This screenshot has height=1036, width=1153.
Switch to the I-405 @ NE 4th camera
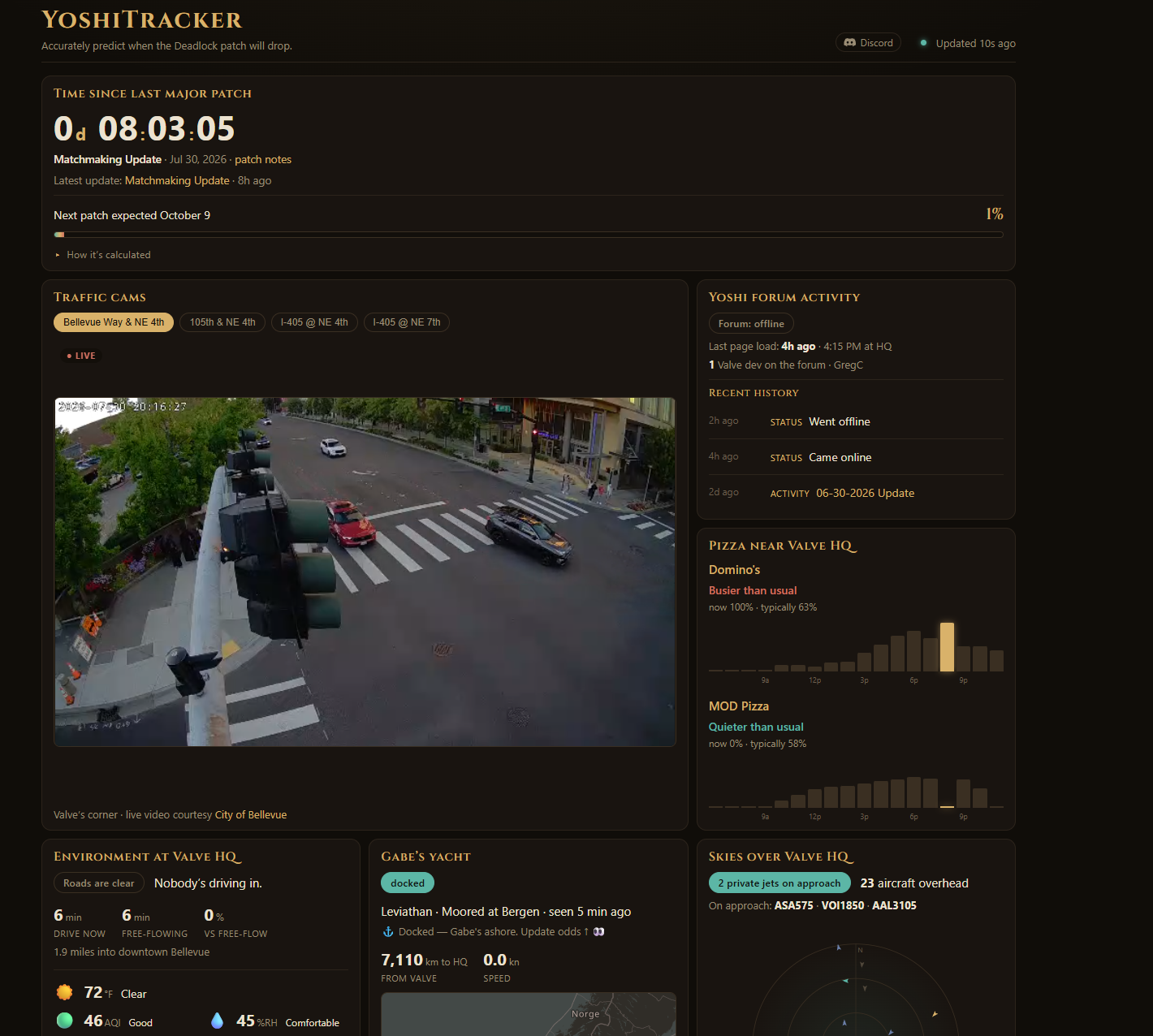[314, 322]
